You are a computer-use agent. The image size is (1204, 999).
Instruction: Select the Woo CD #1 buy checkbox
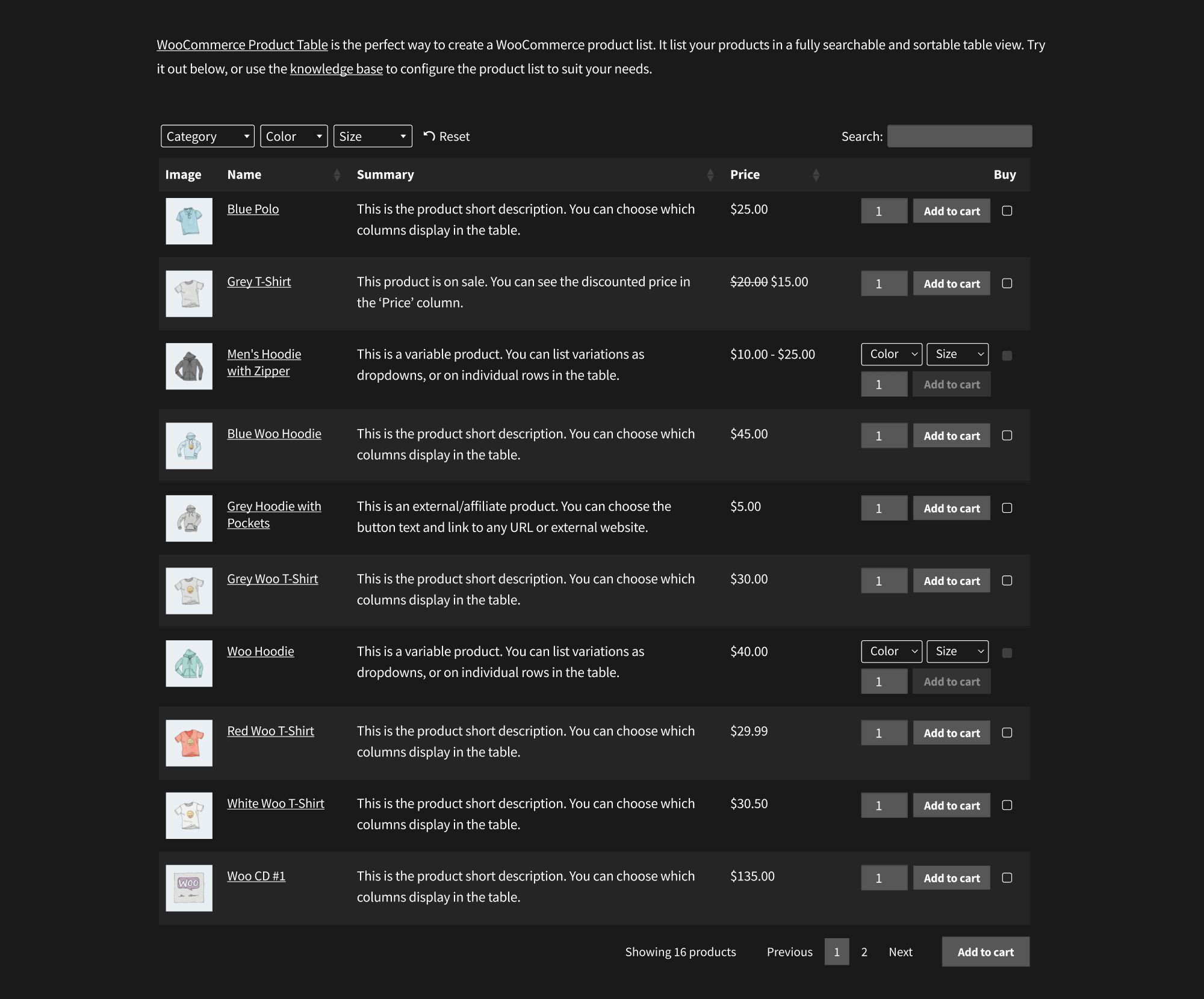1007,877
